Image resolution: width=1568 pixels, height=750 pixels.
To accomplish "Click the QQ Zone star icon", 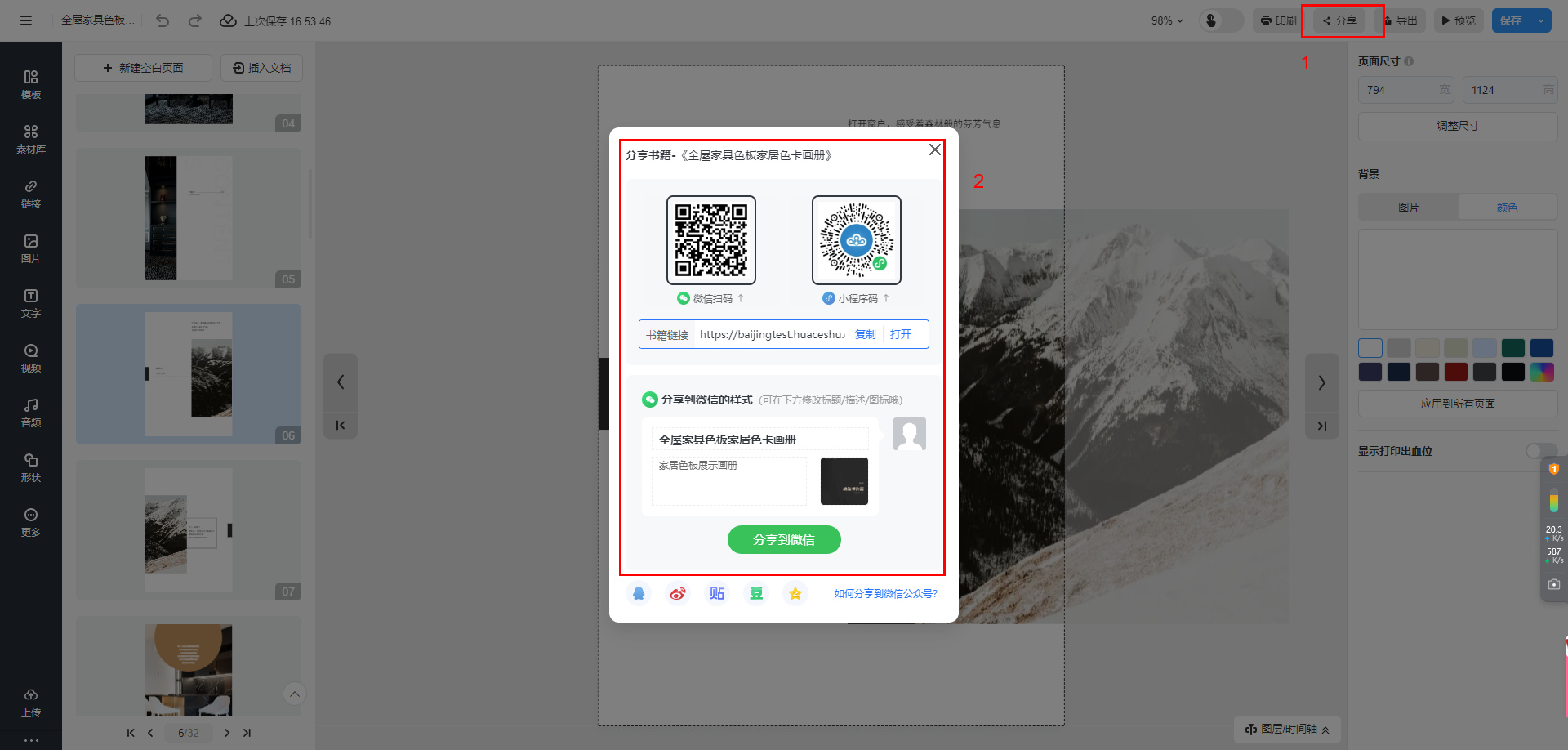I will tap(795, 594).
